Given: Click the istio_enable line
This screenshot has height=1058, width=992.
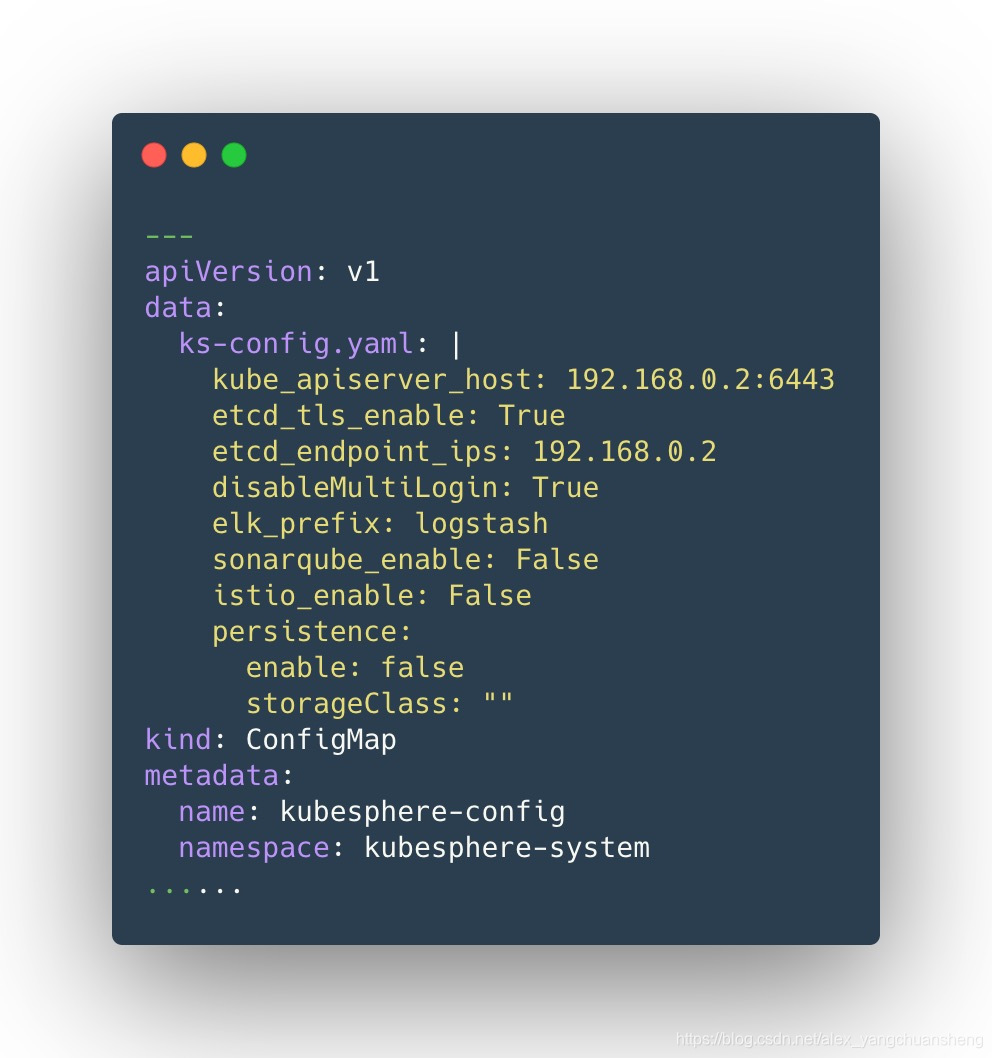Looking at the screenshot, I should pos(372,596).
